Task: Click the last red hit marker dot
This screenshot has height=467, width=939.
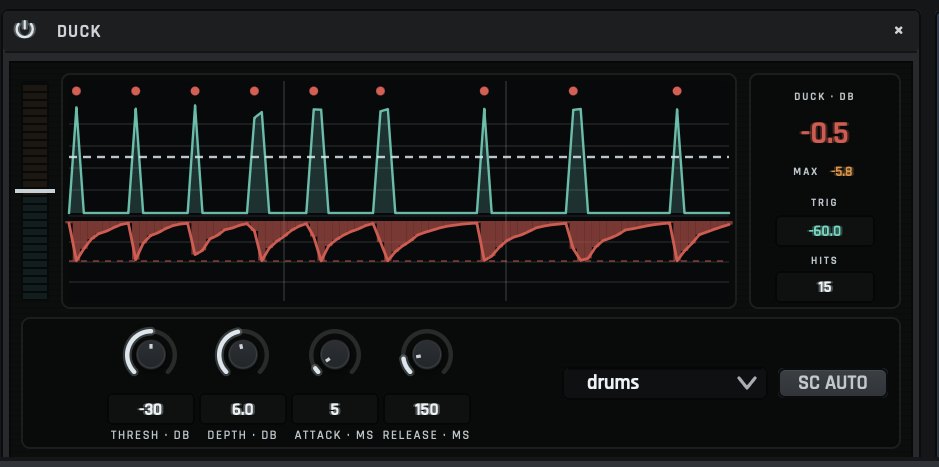Action: (x=677, y=91)
